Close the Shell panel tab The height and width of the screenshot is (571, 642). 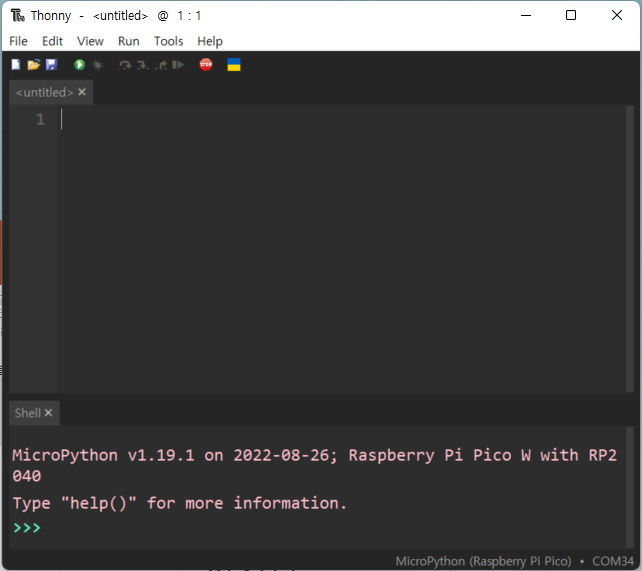click(48, 413)
